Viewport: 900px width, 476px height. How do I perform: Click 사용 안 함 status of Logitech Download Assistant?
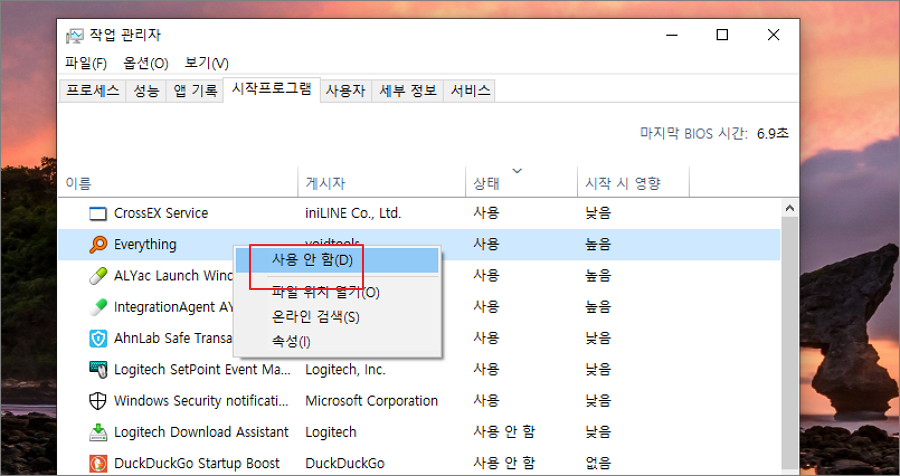(504, 432)
